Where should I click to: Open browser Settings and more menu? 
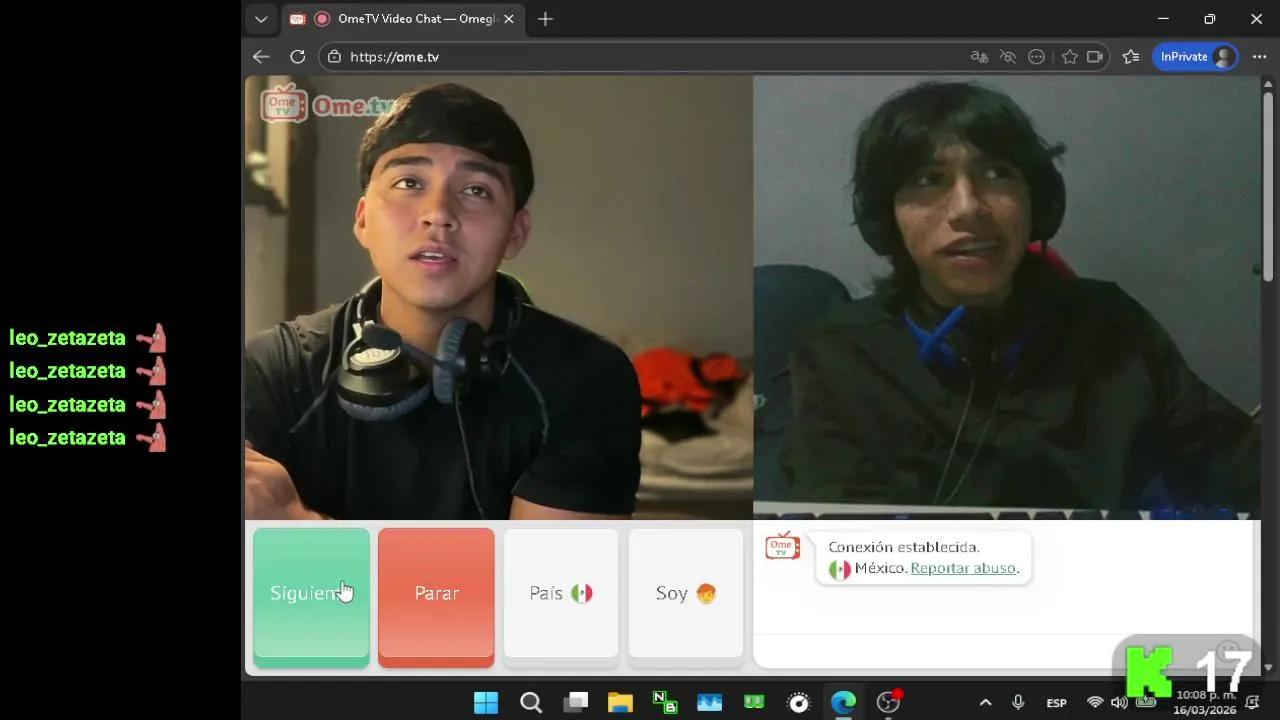tap(1259, 57)
